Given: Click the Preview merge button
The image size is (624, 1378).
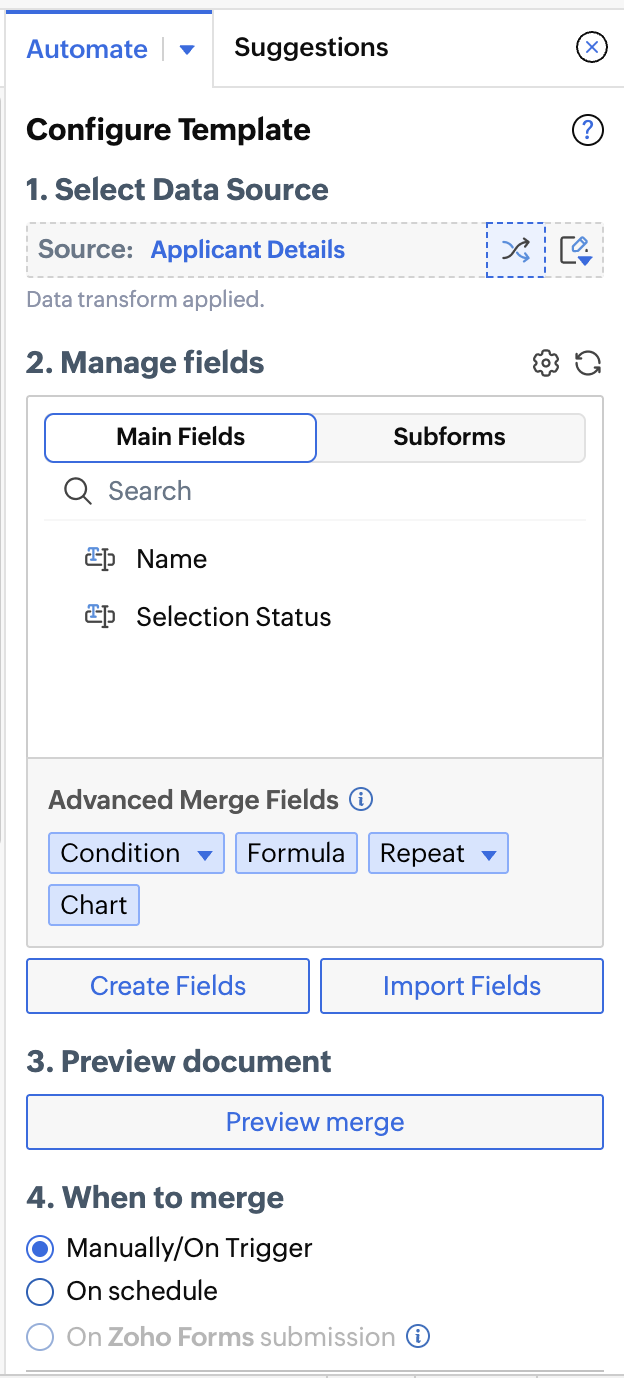Looking at the screenshot, I should [x=315, y=1122].
